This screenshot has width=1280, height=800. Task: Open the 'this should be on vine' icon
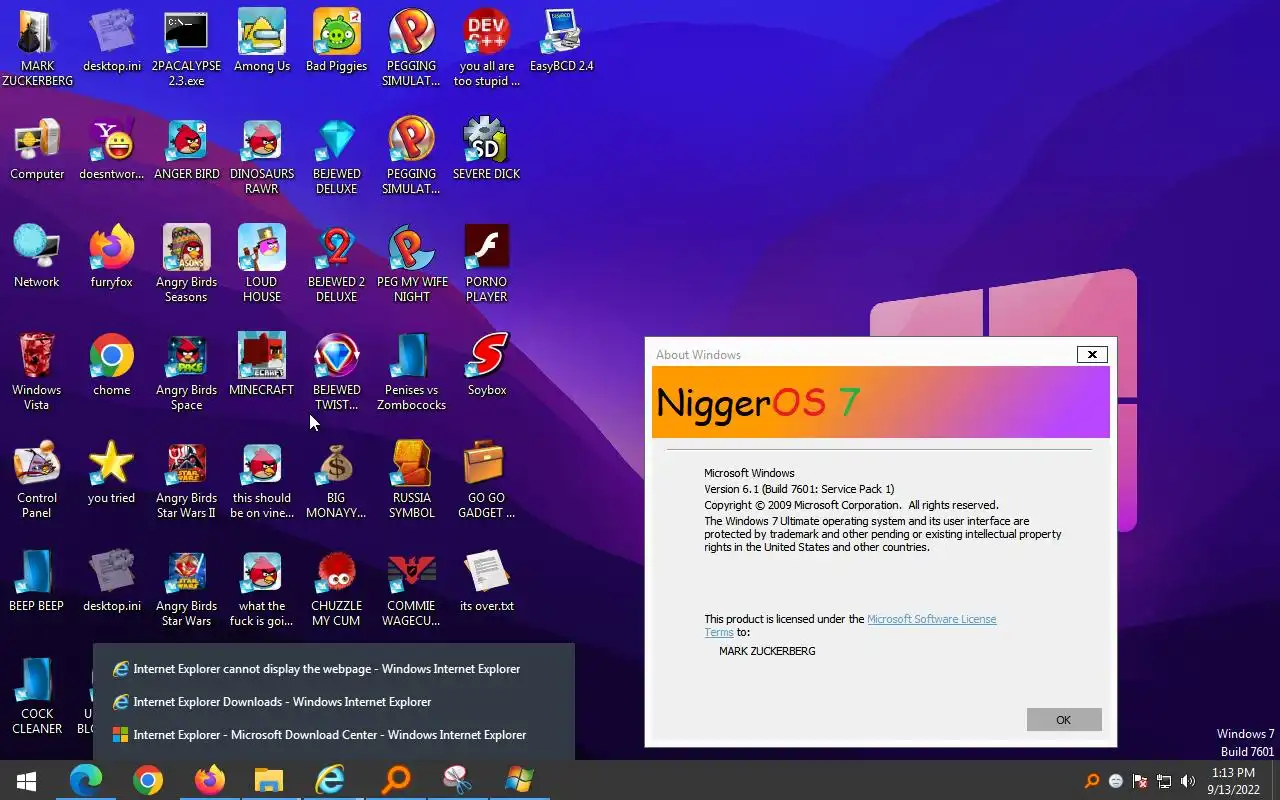click(x=262, y=479)
